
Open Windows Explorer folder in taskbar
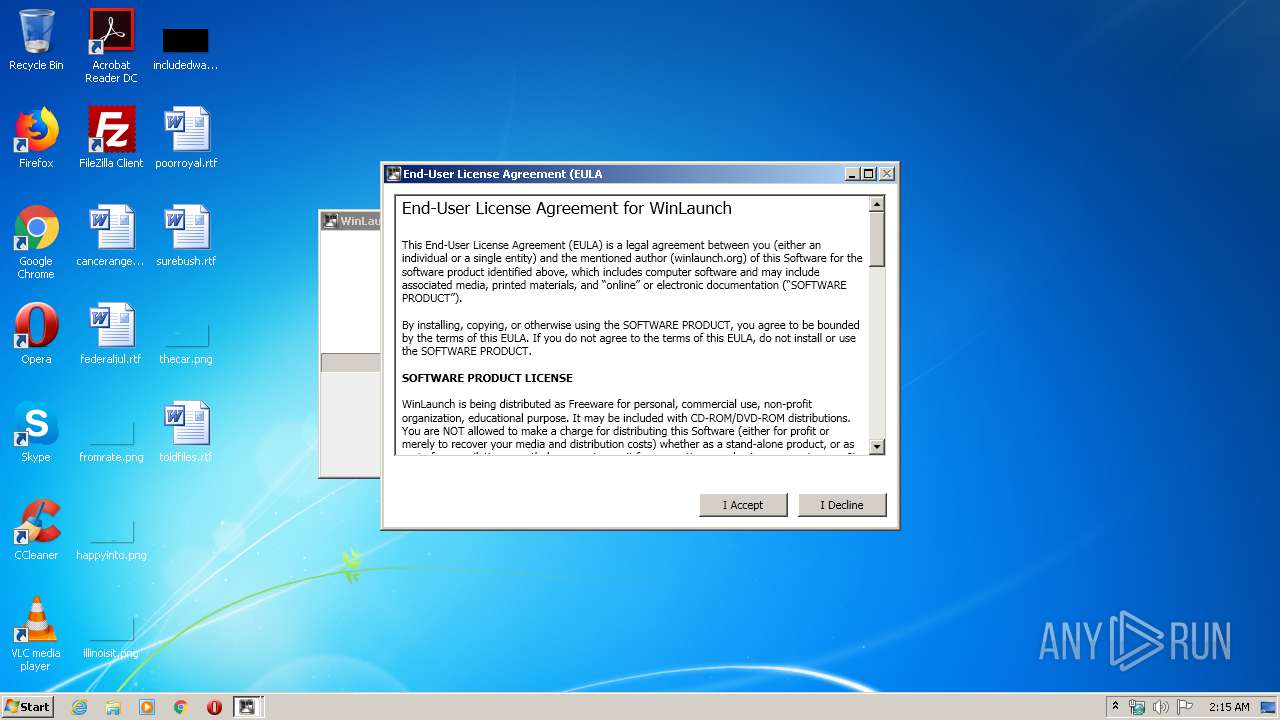click(x=113, y=707)
